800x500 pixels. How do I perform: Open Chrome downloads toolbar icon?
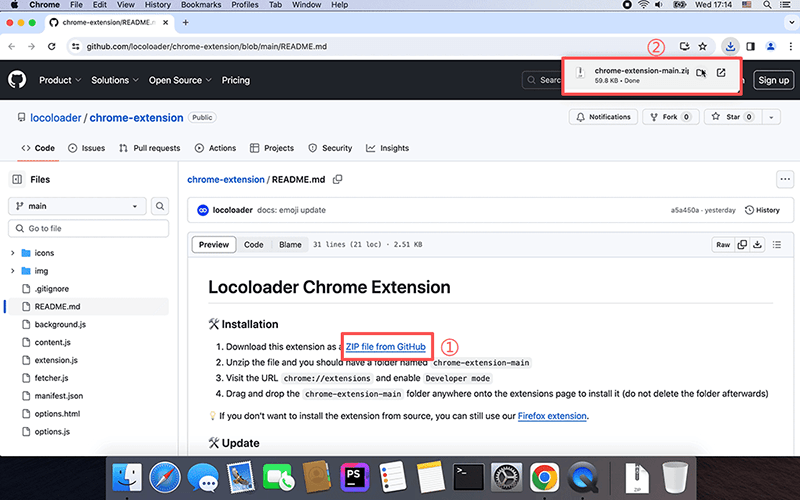tap(730, 46)
